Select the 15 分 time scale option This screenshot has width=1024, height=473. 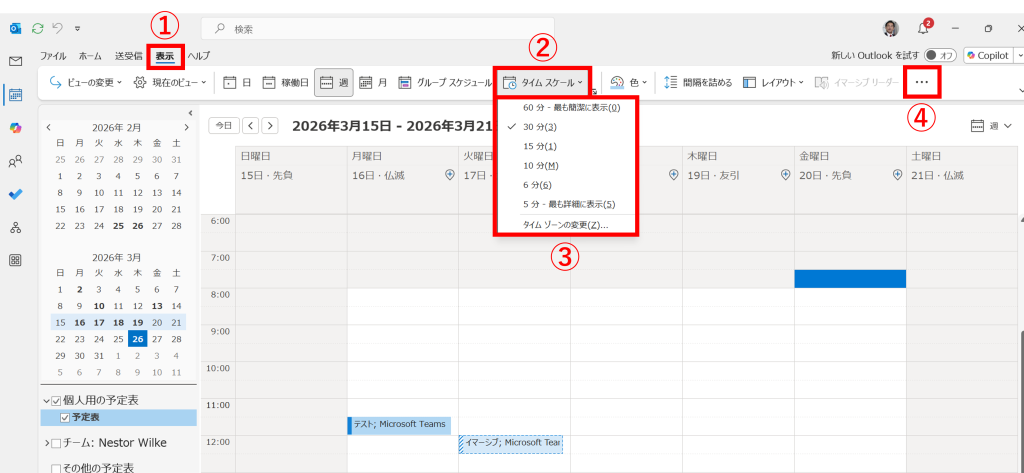click(x=540, y=146)
